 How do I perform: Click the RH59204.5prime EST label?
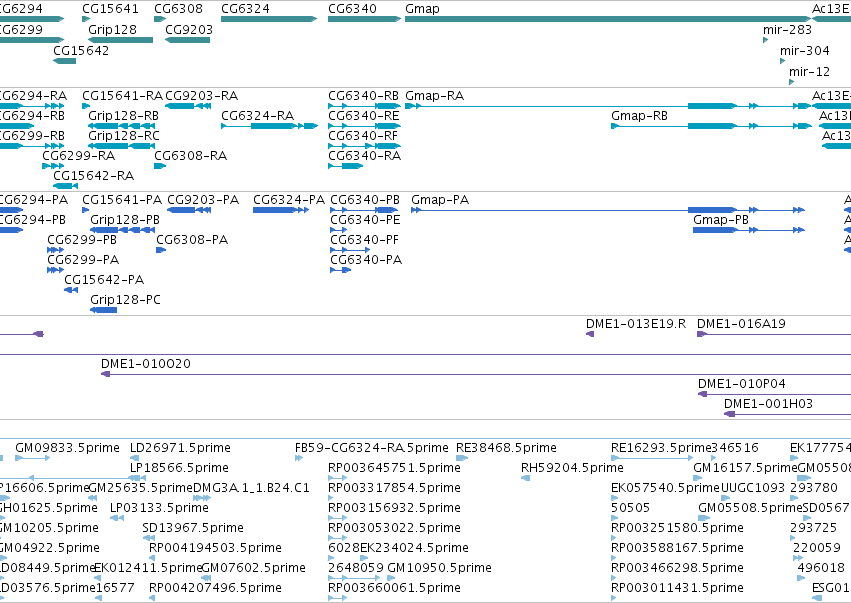coord(572,468)
